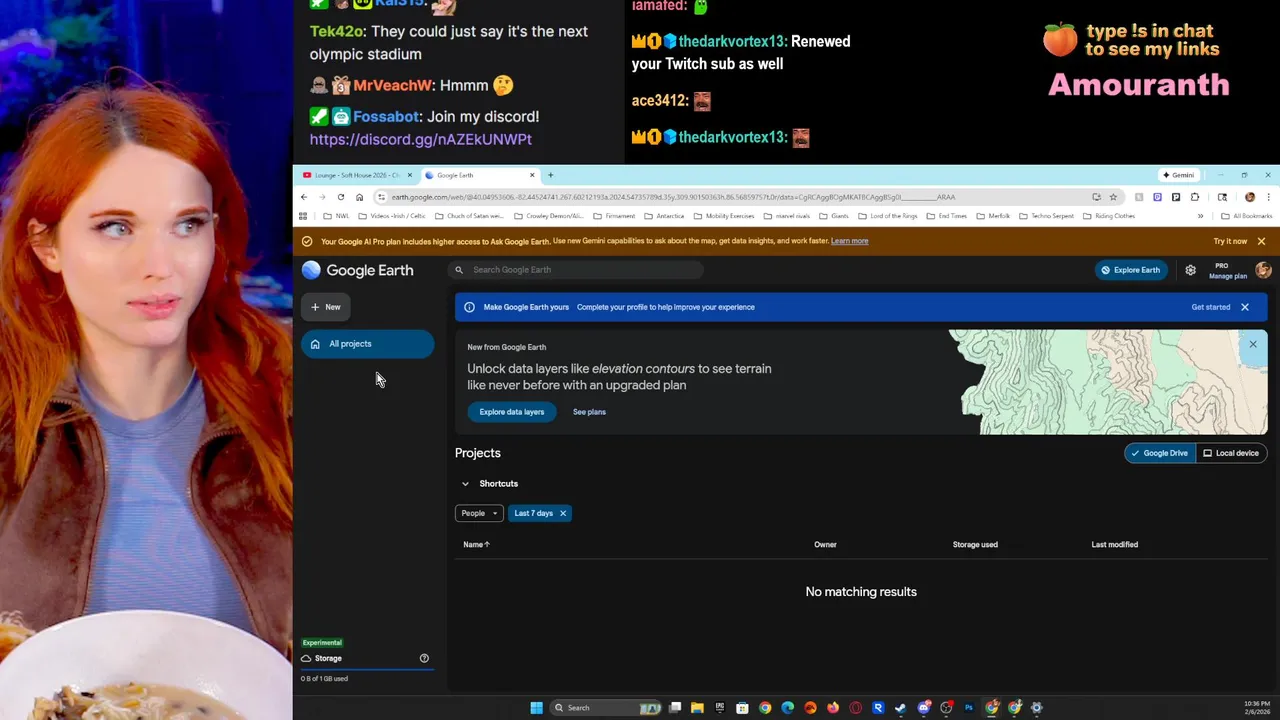The image size is (1280, 720).
Task: Click the search magnifier icon in Google Earth
Action: [459, 270]
